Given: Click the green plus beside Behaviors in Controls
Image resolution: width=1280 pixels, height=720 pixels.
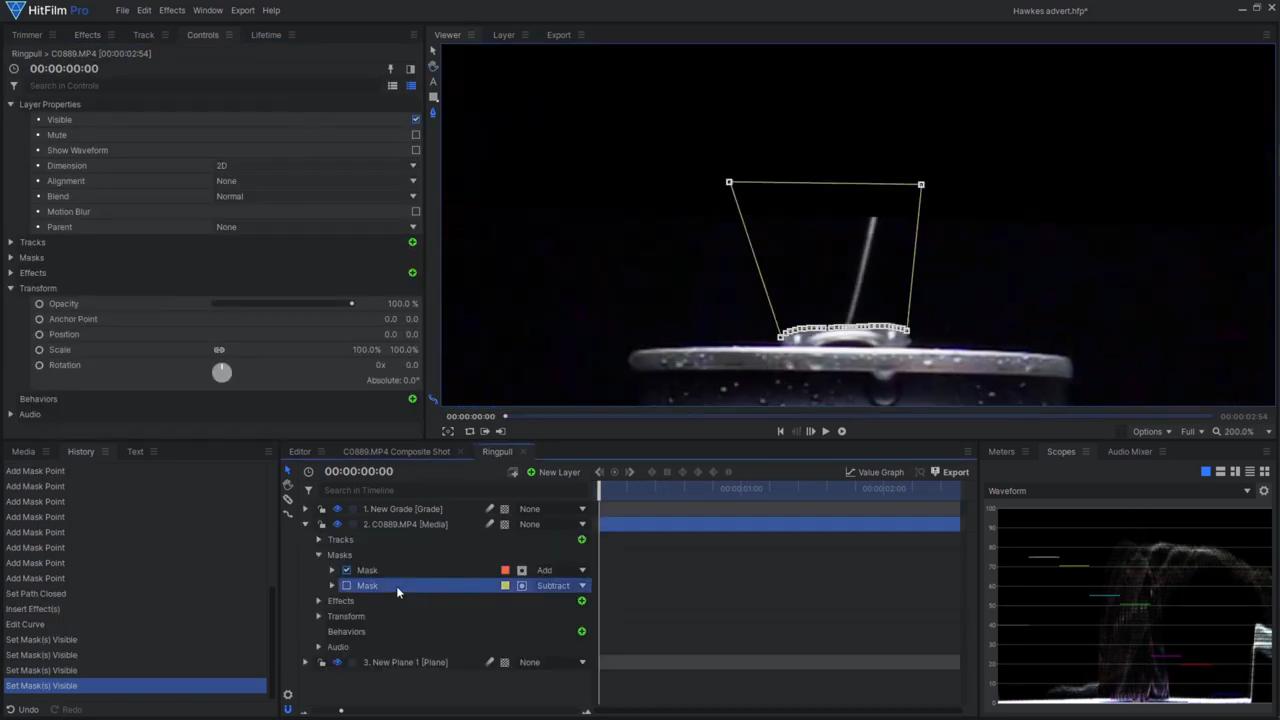Looking at the screenshot, I should click(412, 399).
